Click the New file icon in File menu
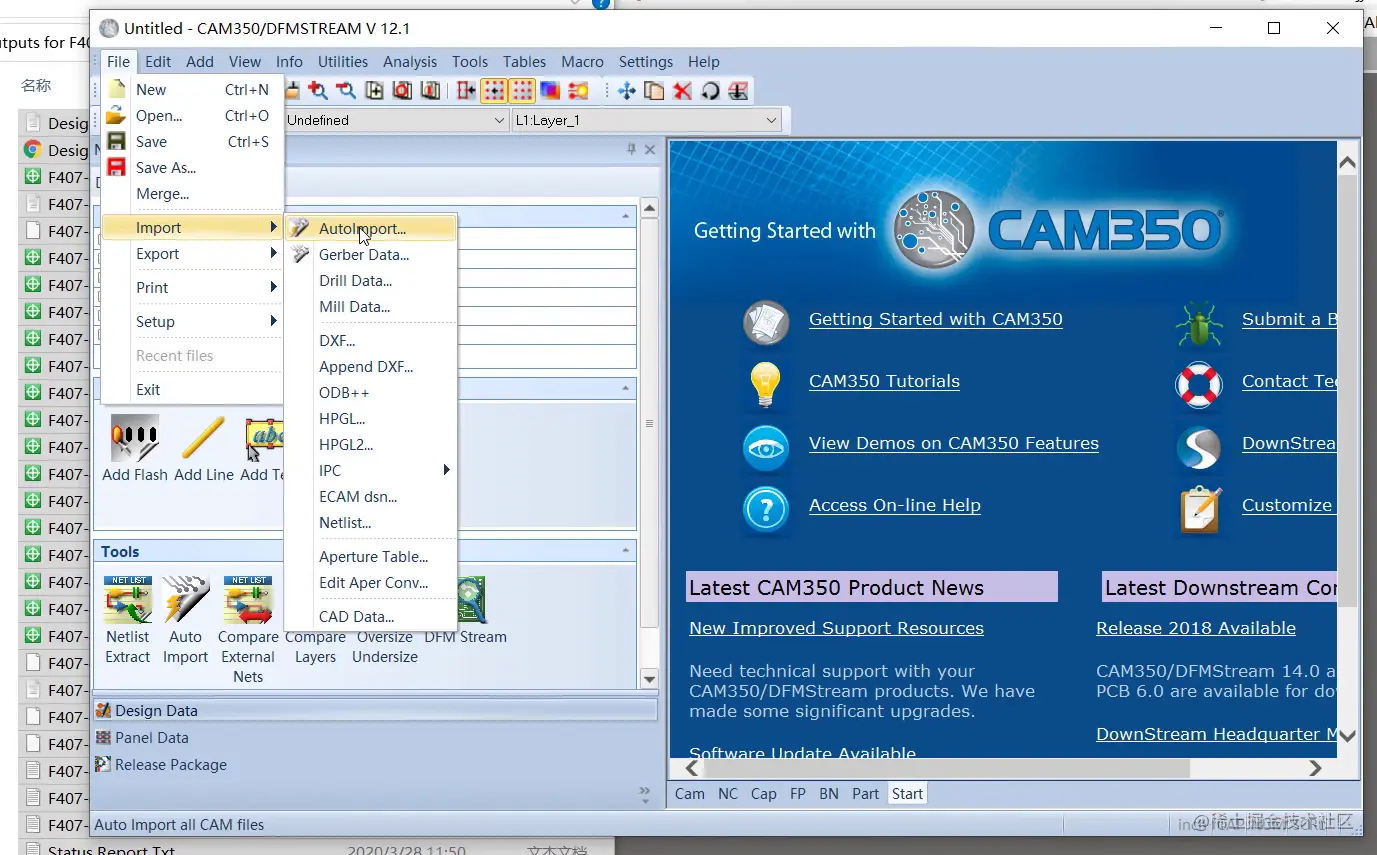1377x855 pixels. pyautogui.click(x=117, y=89)
